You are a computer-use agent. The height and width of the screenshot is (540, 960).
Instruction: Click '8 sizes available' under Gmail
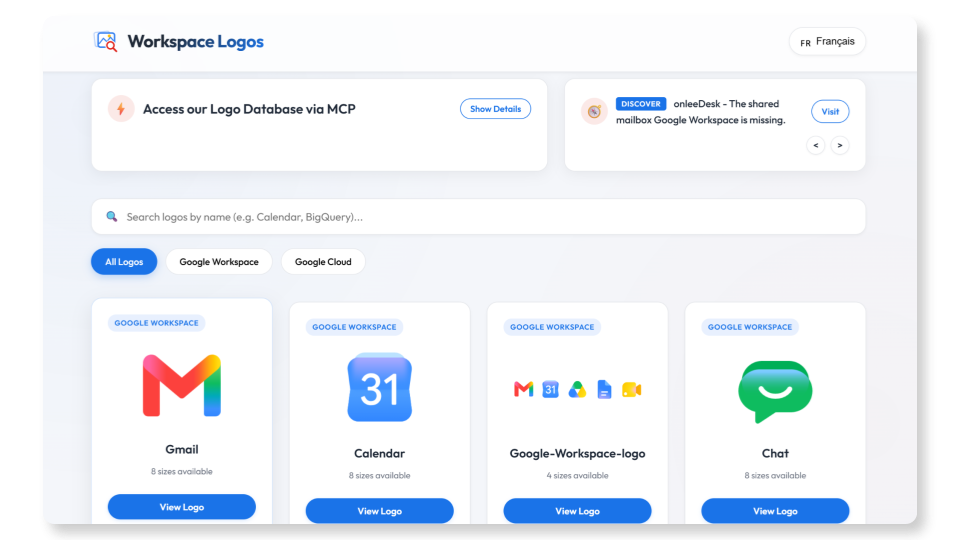tap(182, 471)
